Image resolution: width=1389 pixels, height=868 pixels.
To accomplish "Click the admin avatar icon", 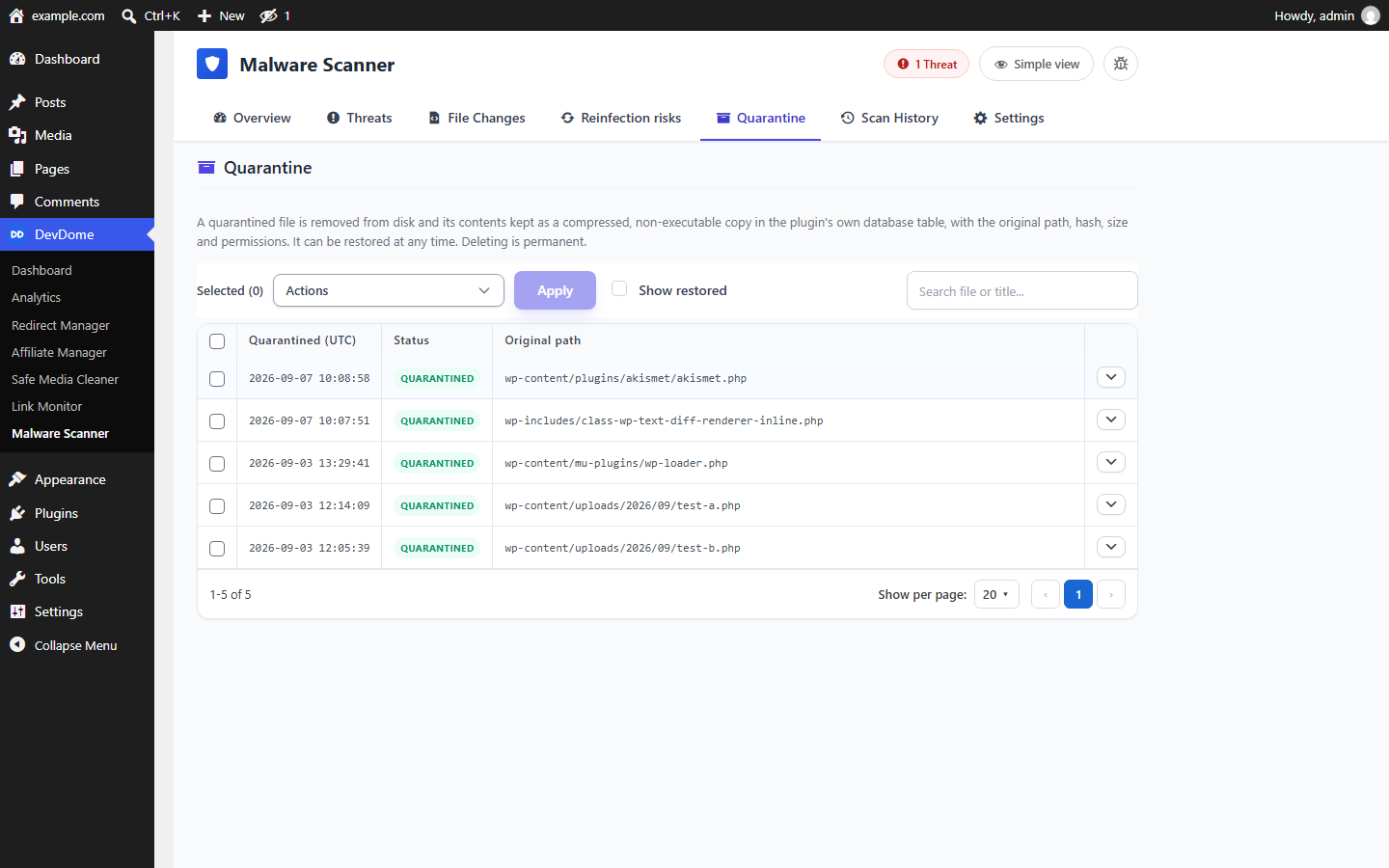I will [1371, 15].
